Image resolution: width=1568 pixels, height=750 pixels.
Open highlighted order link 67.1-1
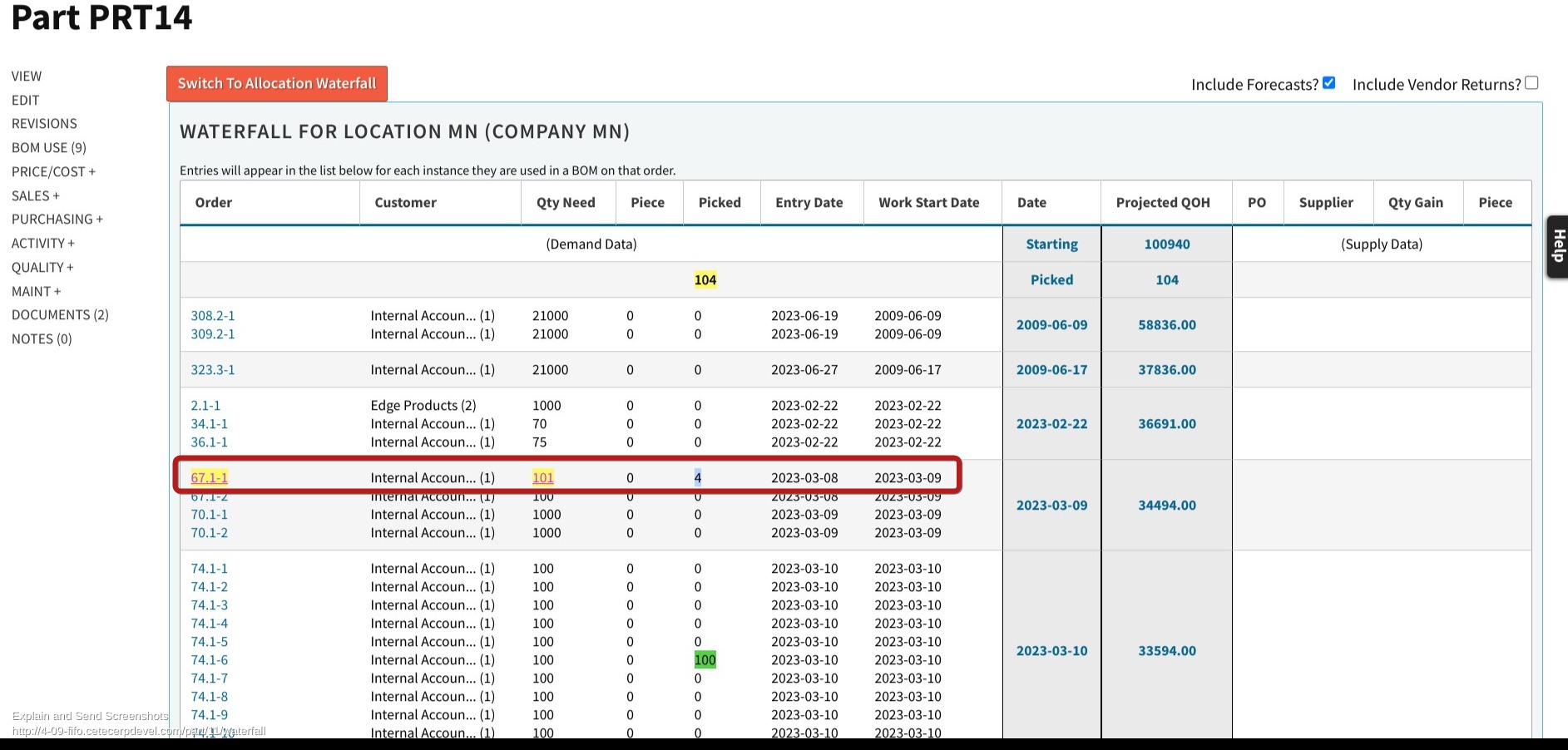point(209,478)
